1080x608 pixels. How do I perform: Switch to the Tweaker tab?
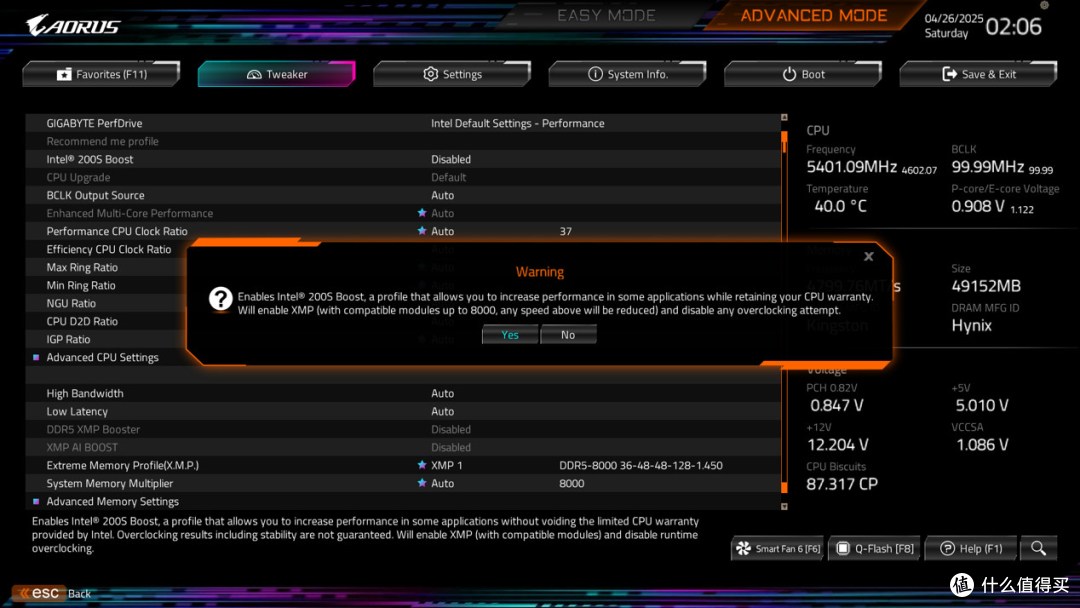(x=276, y=74)
